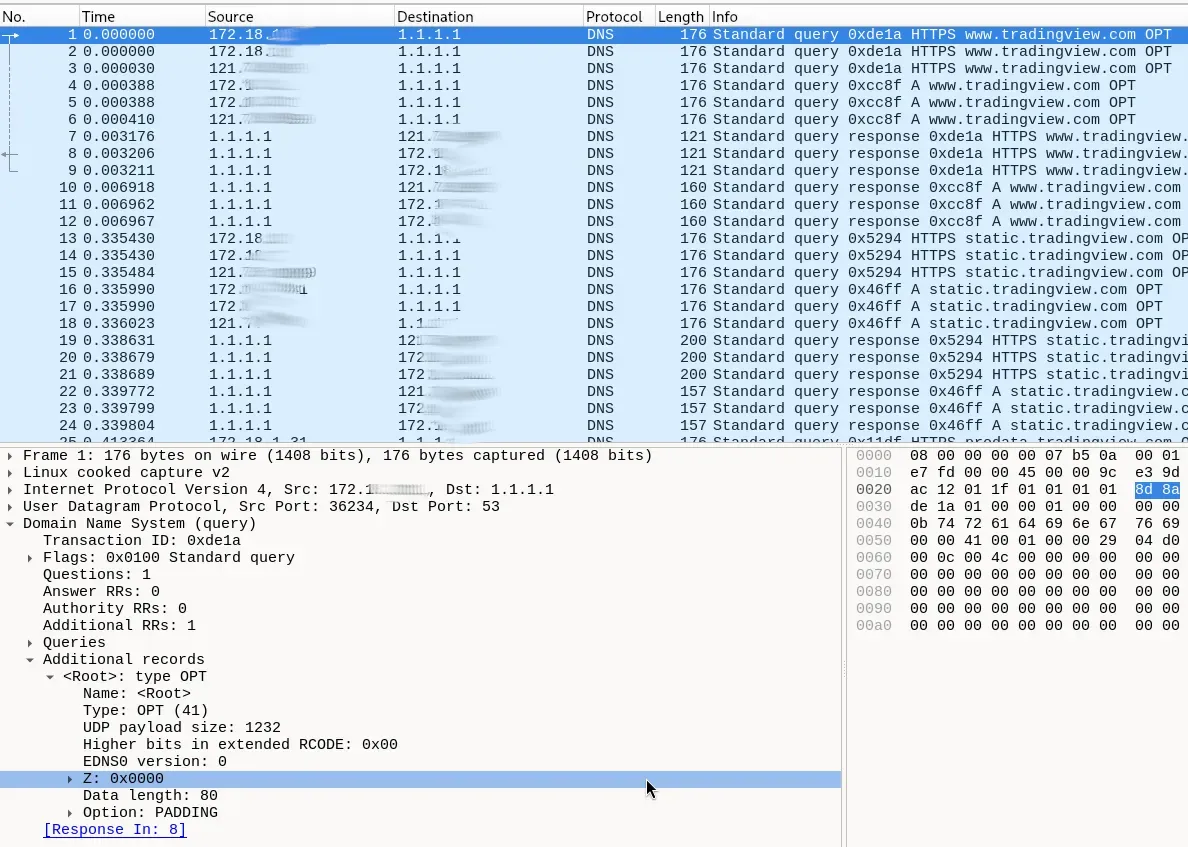Select packet 24 at time 0.339804
Viewport: 1188px width, 847px height.
click(x=594, y=426)
